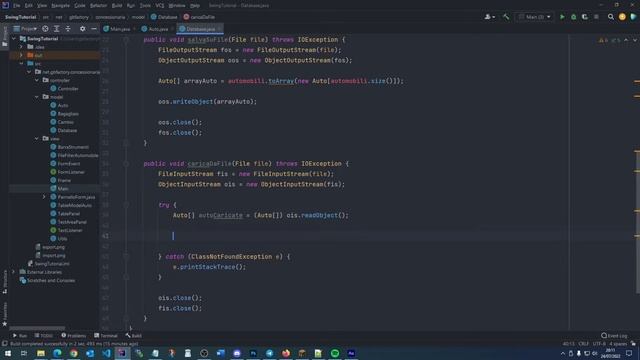The image size is (640, 360).
Task: Fold the caricaDaFile method via gutter marker
Action: pyautogui.click(x=126, y=164)
